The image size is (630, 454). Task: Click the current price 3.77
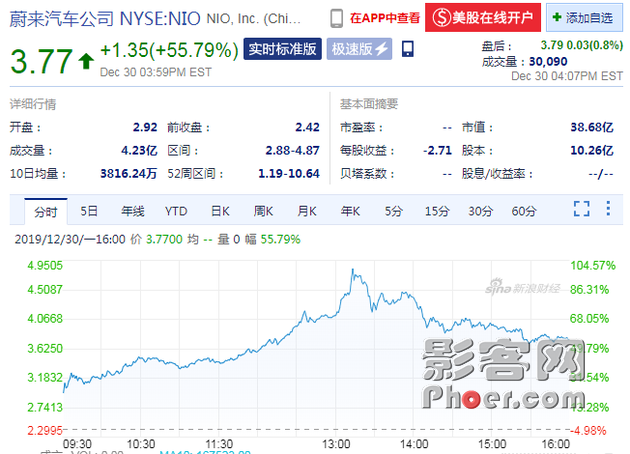click(x=41, y=61)
